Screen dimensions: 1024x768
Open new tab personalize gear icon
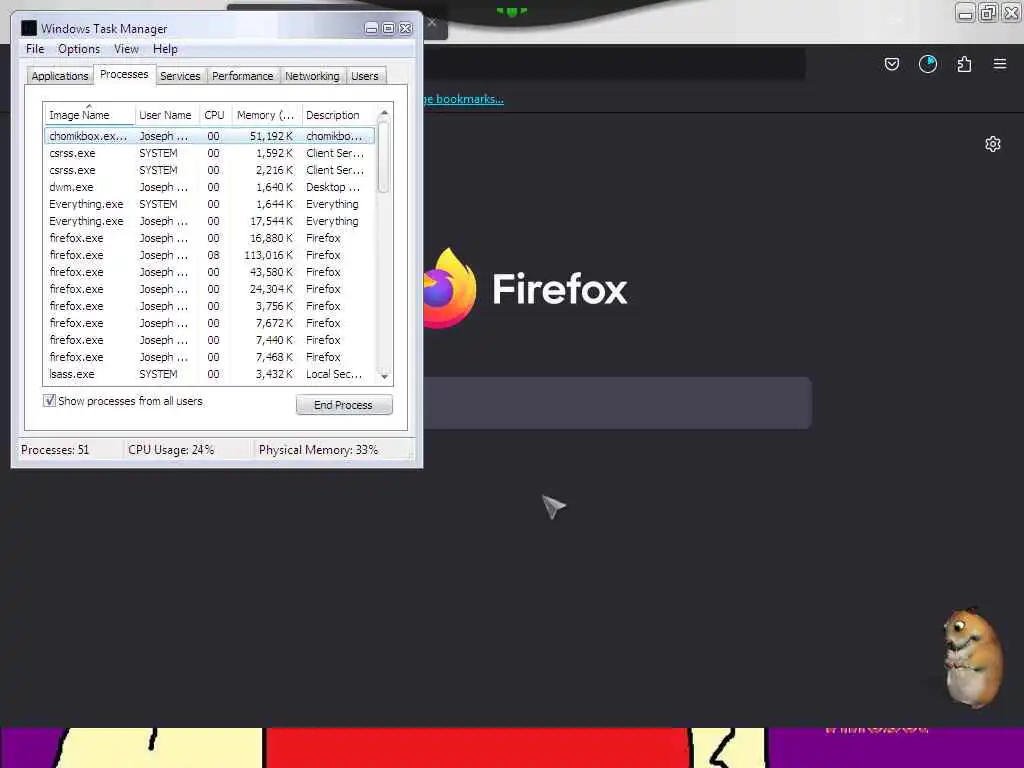tap(993, 144)
